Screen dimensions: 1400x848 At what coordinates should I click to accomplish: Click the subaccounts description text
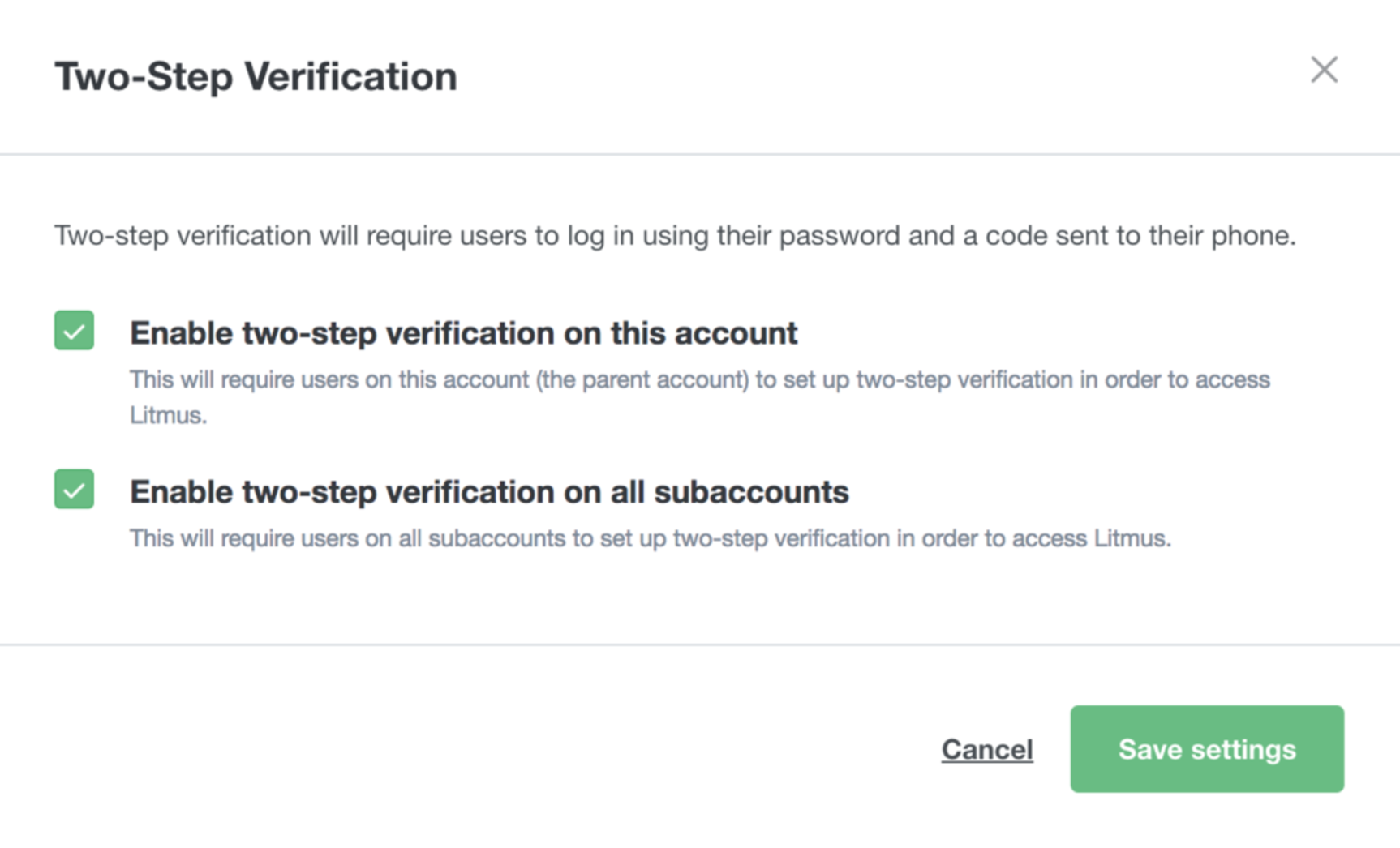[x=650, y=538]
